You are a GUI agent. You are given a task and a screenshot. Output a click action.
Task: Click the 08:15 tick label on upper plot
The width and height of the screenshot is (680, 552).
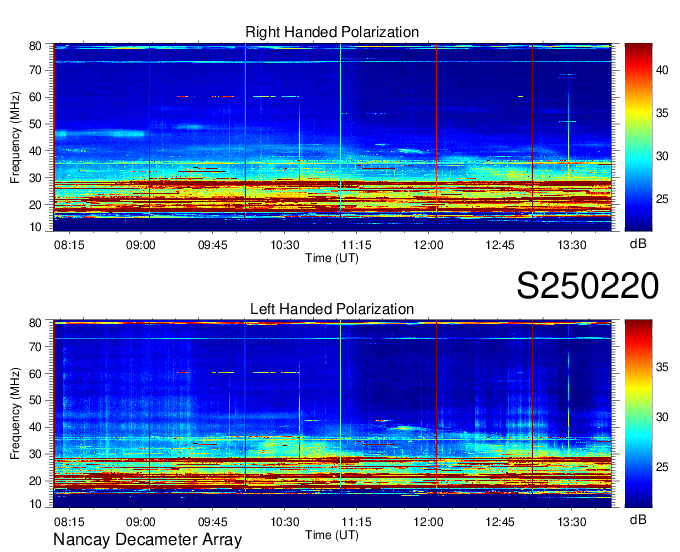click(x=69, y=245)
